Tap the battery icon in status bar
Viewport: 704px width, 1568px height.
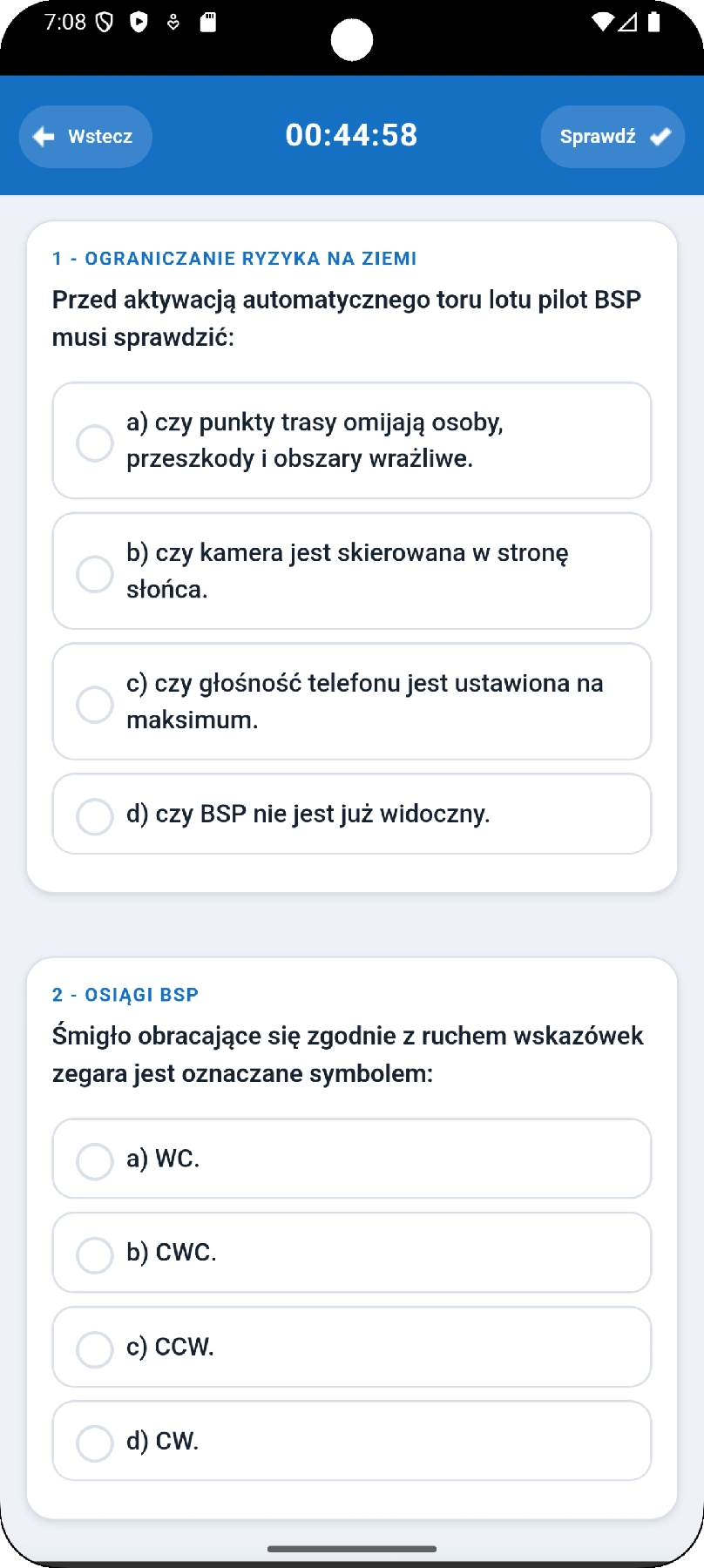[654, 22]
